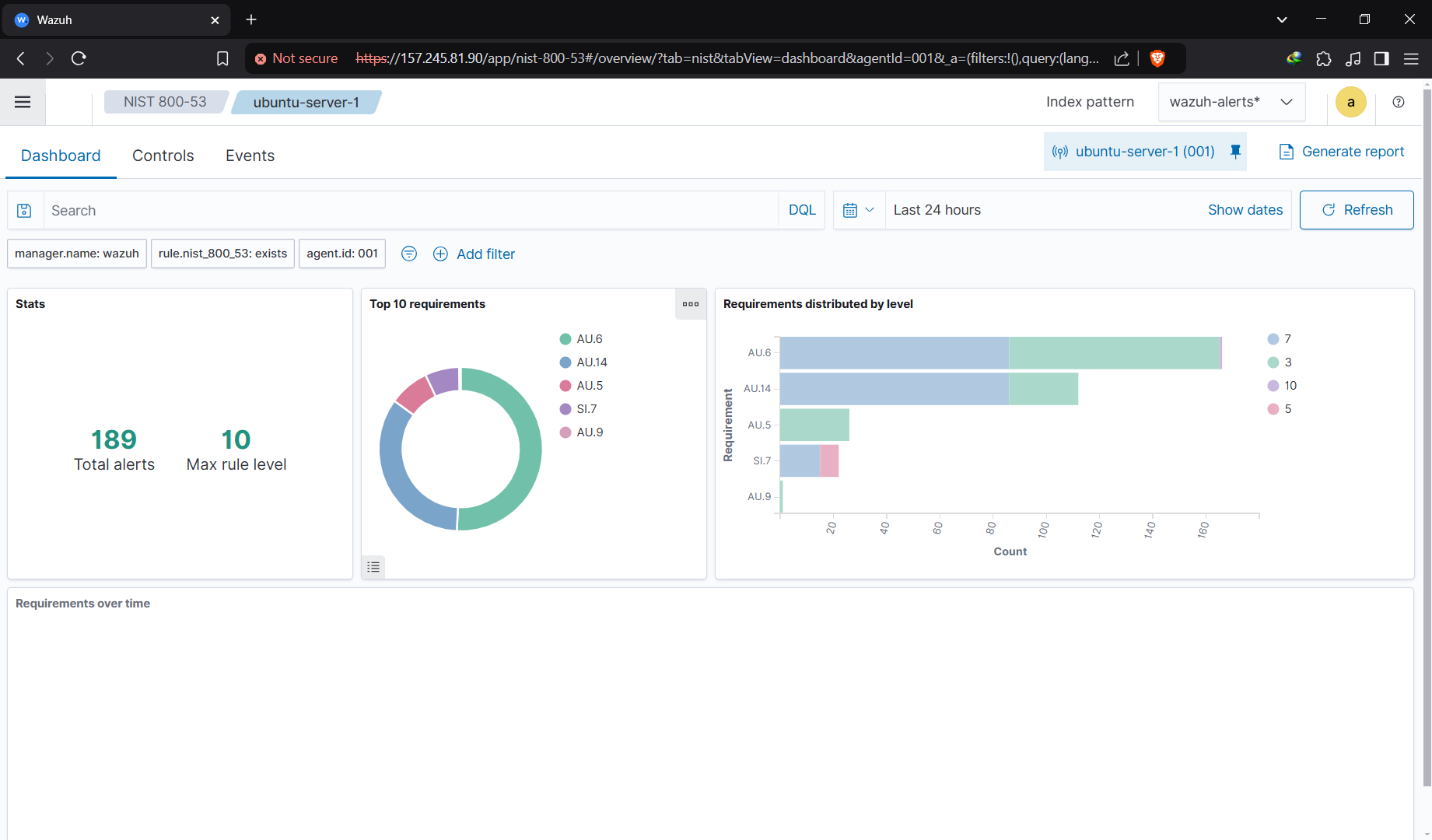Select the Wazuh browser tab
Screen dimensions: 1432x840
click(117, 20)
